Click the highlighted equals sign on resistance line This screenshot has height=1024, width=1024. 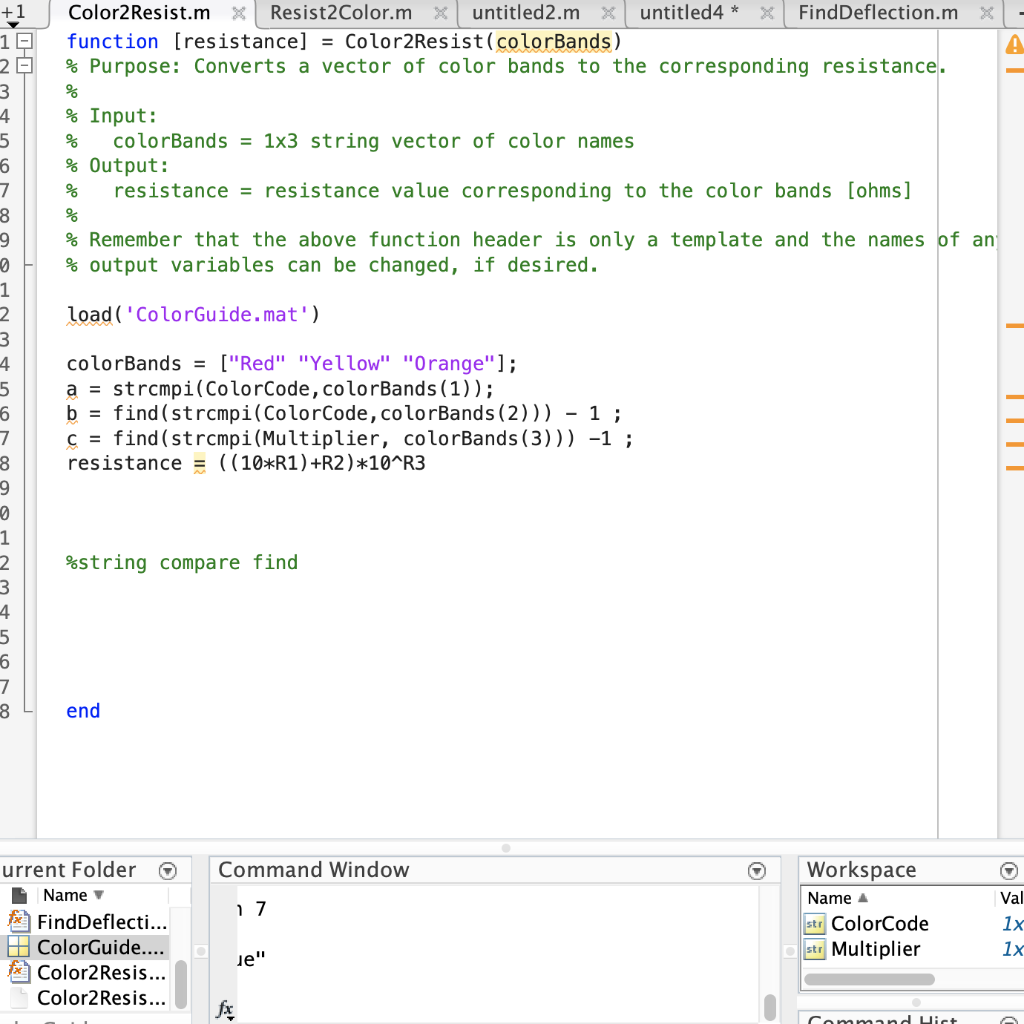pos(199,463)
